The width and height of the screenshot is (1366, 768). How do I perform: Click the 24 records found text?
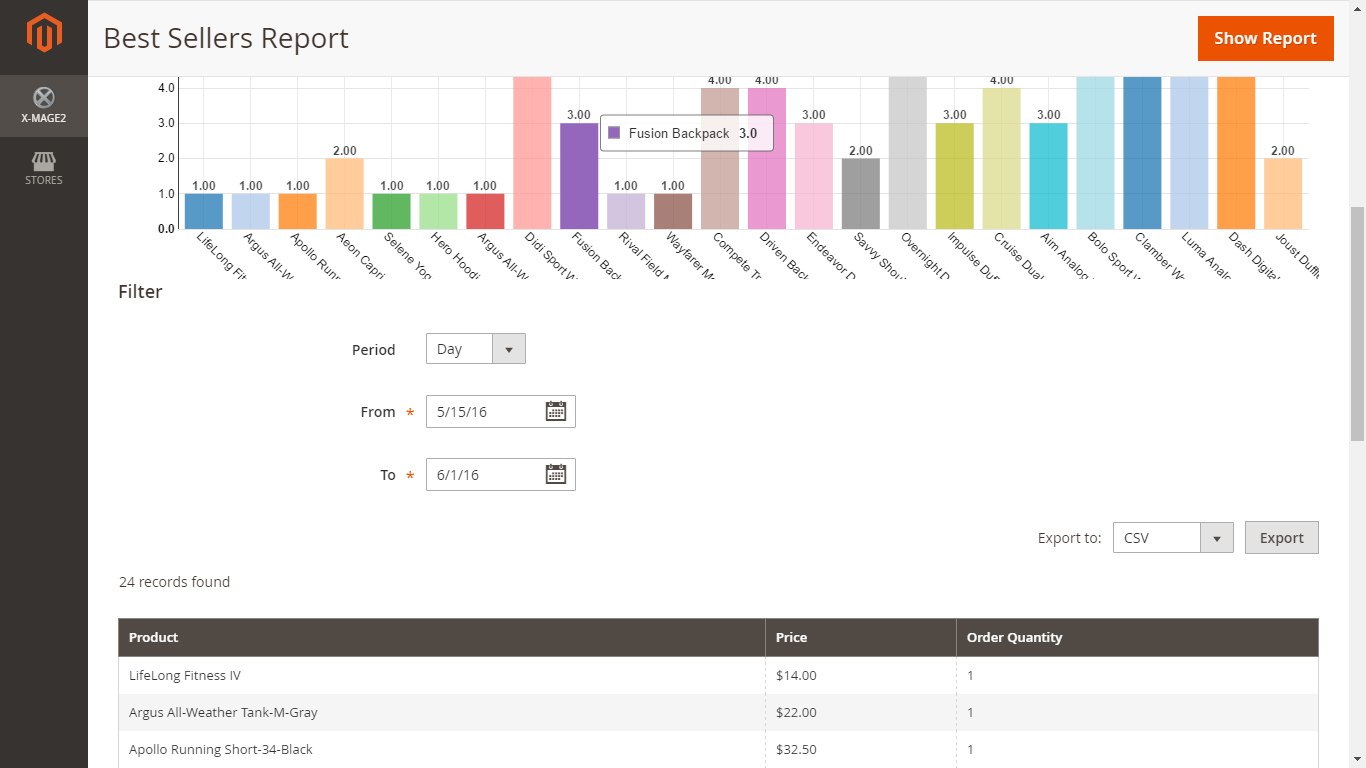(174, 582)
